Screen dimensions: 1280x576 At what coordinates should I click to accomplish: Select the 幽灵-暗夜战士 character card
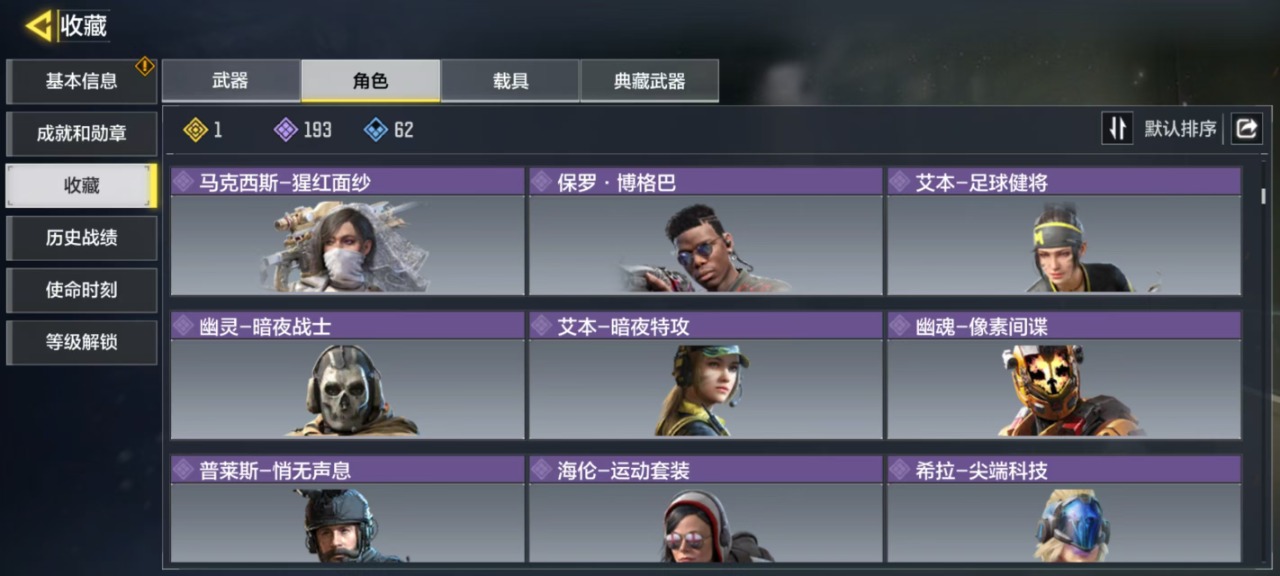coord(347,375)
